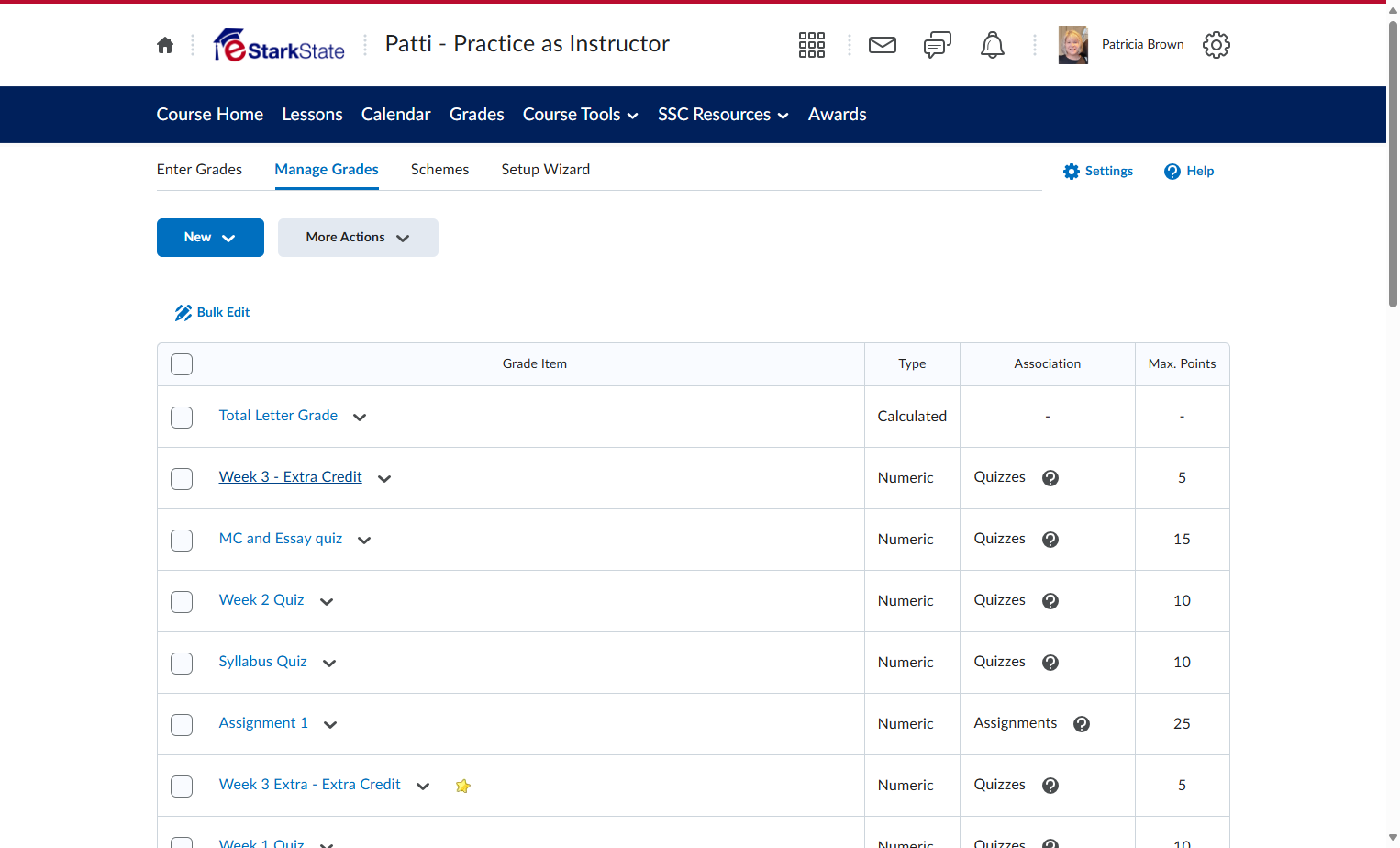
Task: Click help icon for Week 3 - Extra Credit association
Action: [1050, 478]
